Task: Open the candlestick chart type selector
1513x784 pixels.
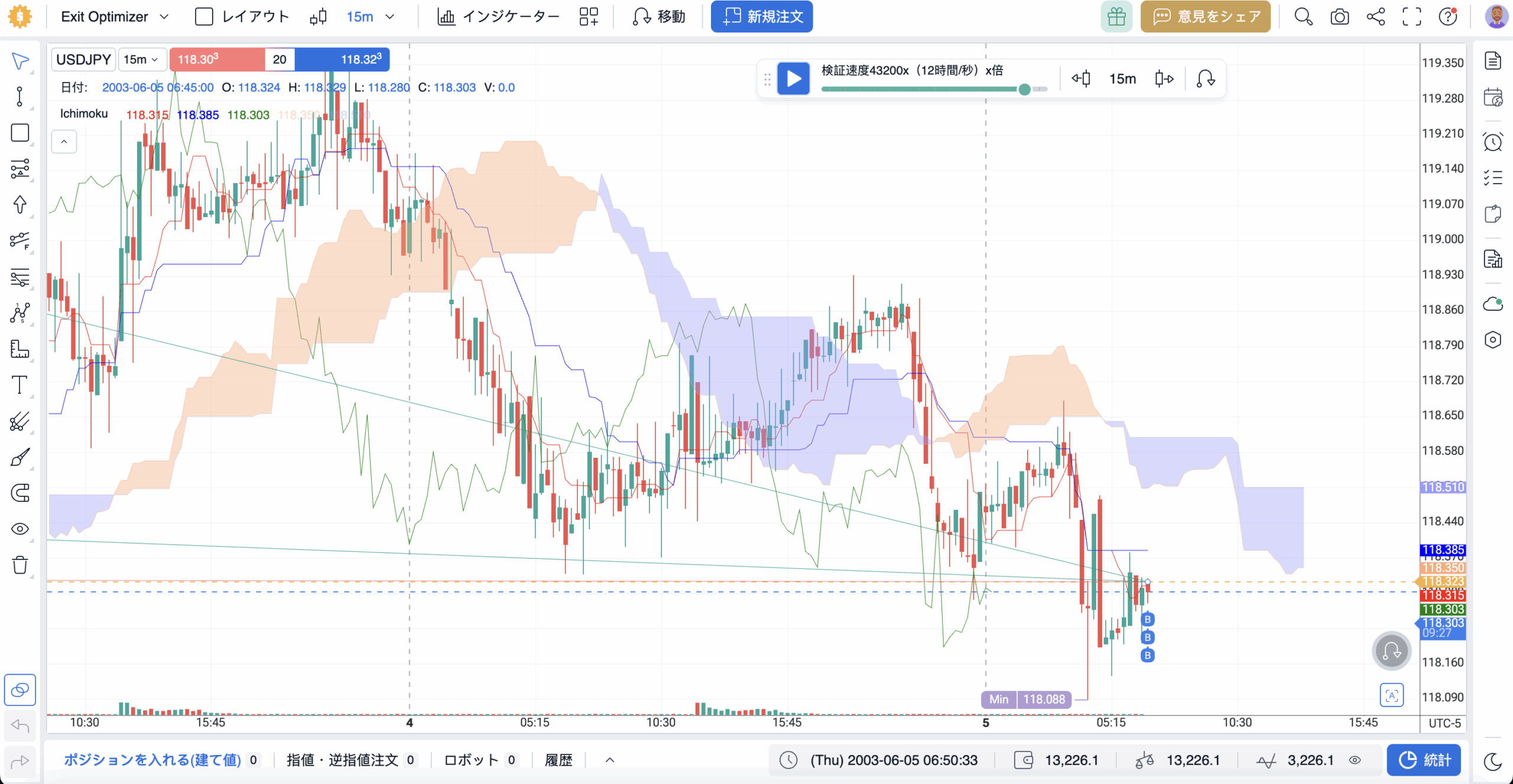Action: point(318,17)
